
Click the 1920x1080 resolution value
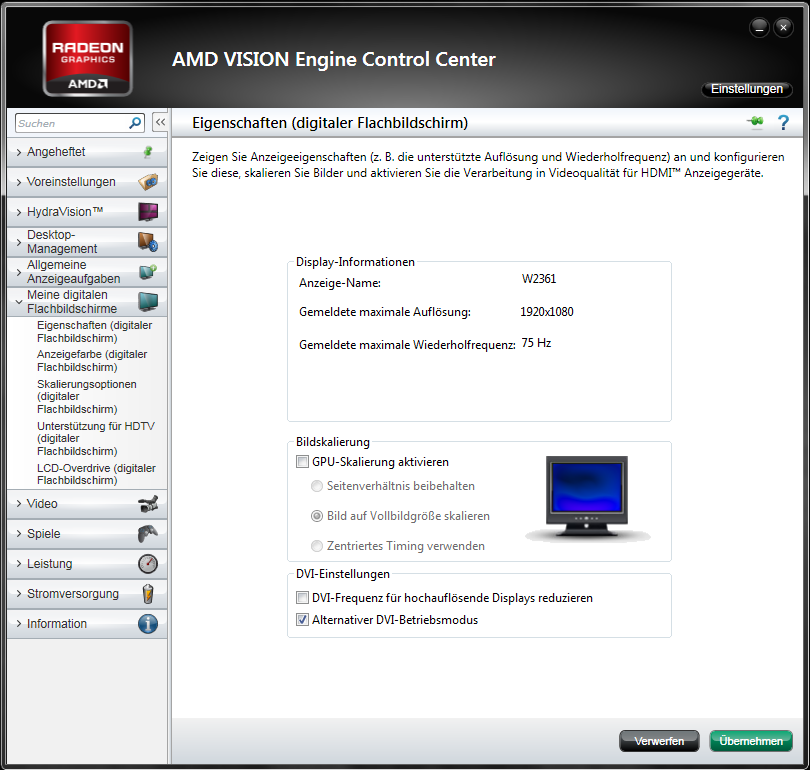[547, 312]
